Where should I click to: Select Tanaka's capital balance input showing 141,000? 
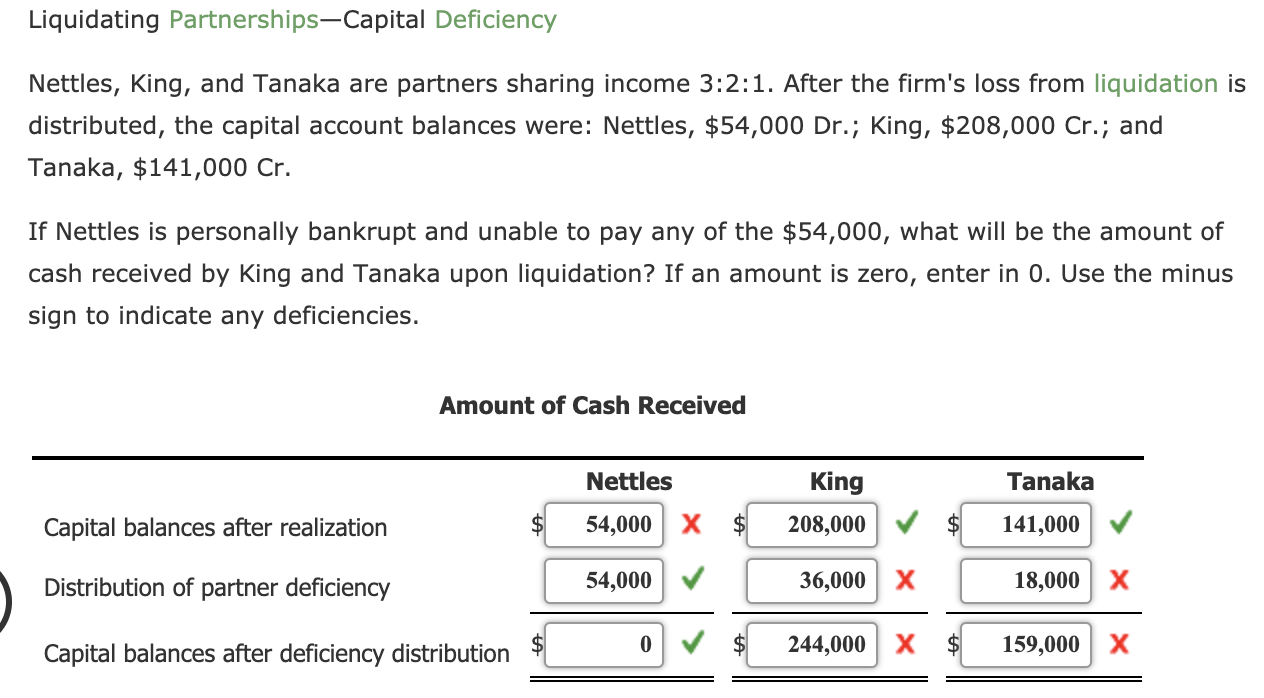click(1026, 524)
